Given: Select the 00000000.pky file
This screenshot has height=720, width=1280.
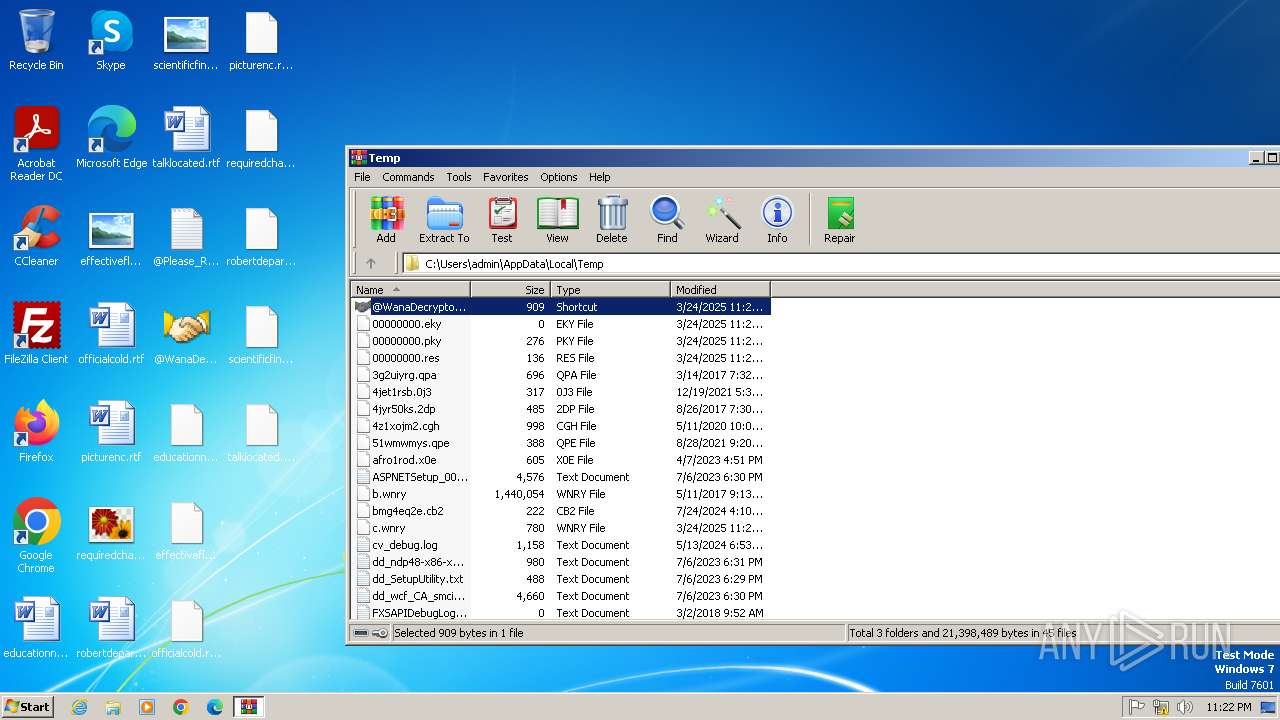Looking at the screenshot, I should (561, 341).
